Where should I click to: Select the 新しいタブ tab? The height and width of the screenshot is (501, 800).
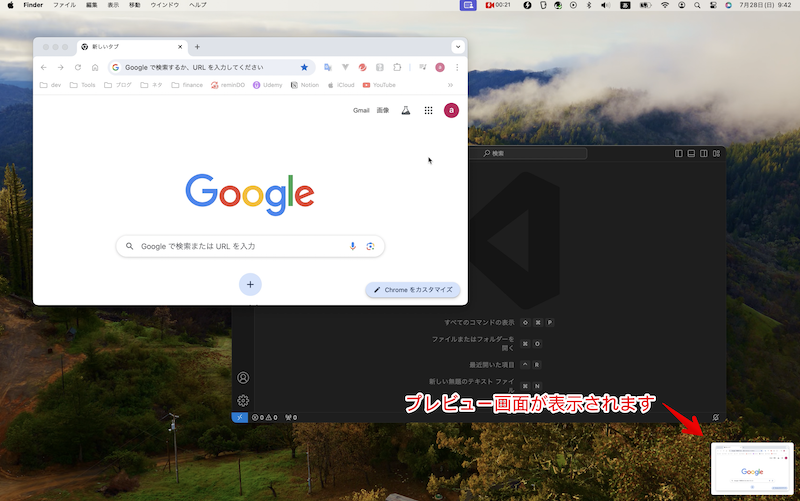click(133, 47)
